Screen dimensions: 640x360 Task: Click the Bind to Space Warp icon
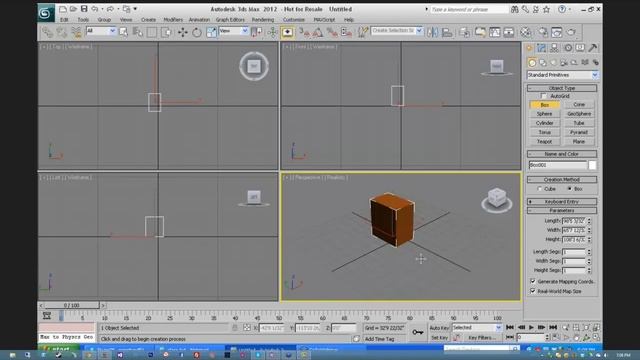[76, 32]
